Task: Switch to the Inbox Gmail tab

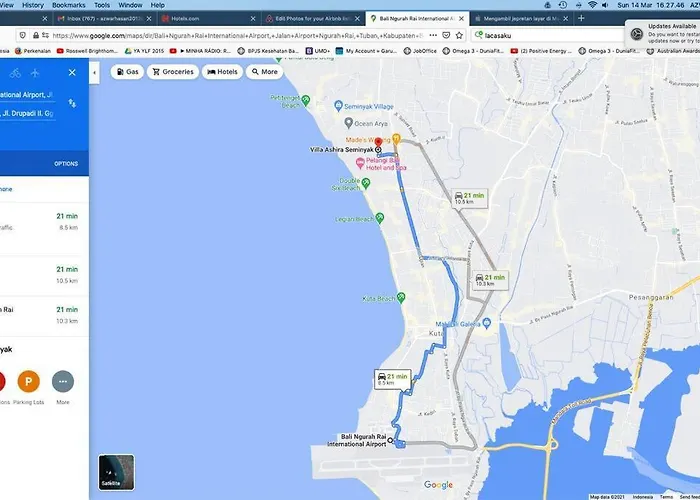Action: (x=104, y=19)
